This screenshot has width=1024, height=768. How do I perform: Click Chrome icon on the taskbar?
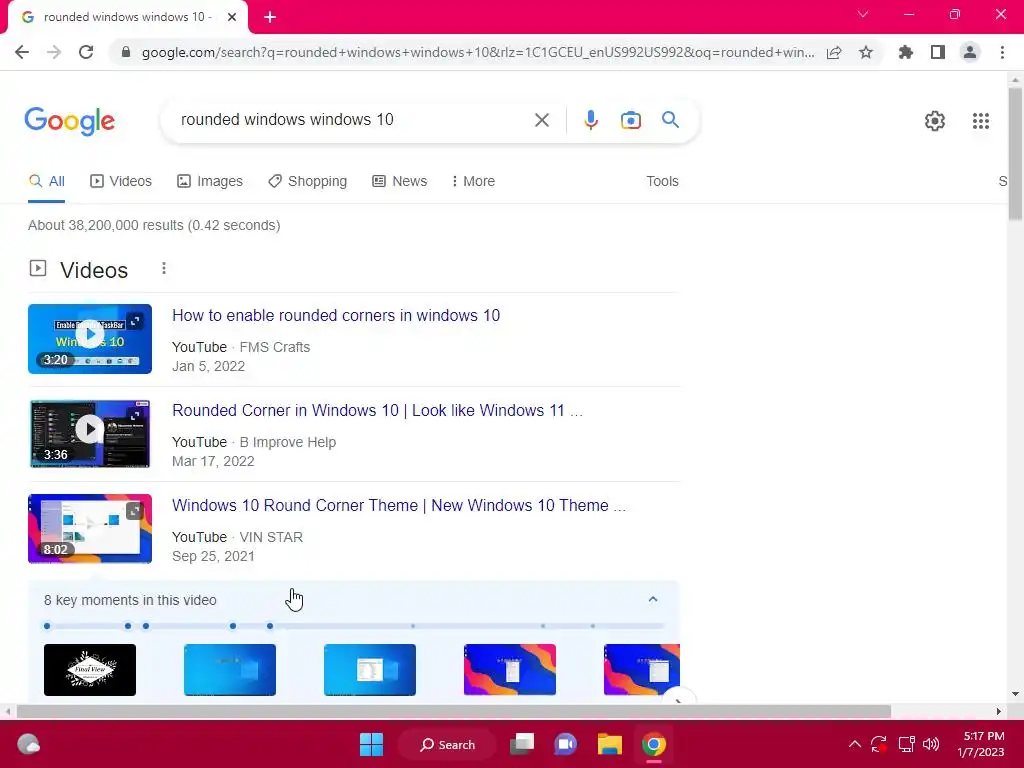click(653, 744)
